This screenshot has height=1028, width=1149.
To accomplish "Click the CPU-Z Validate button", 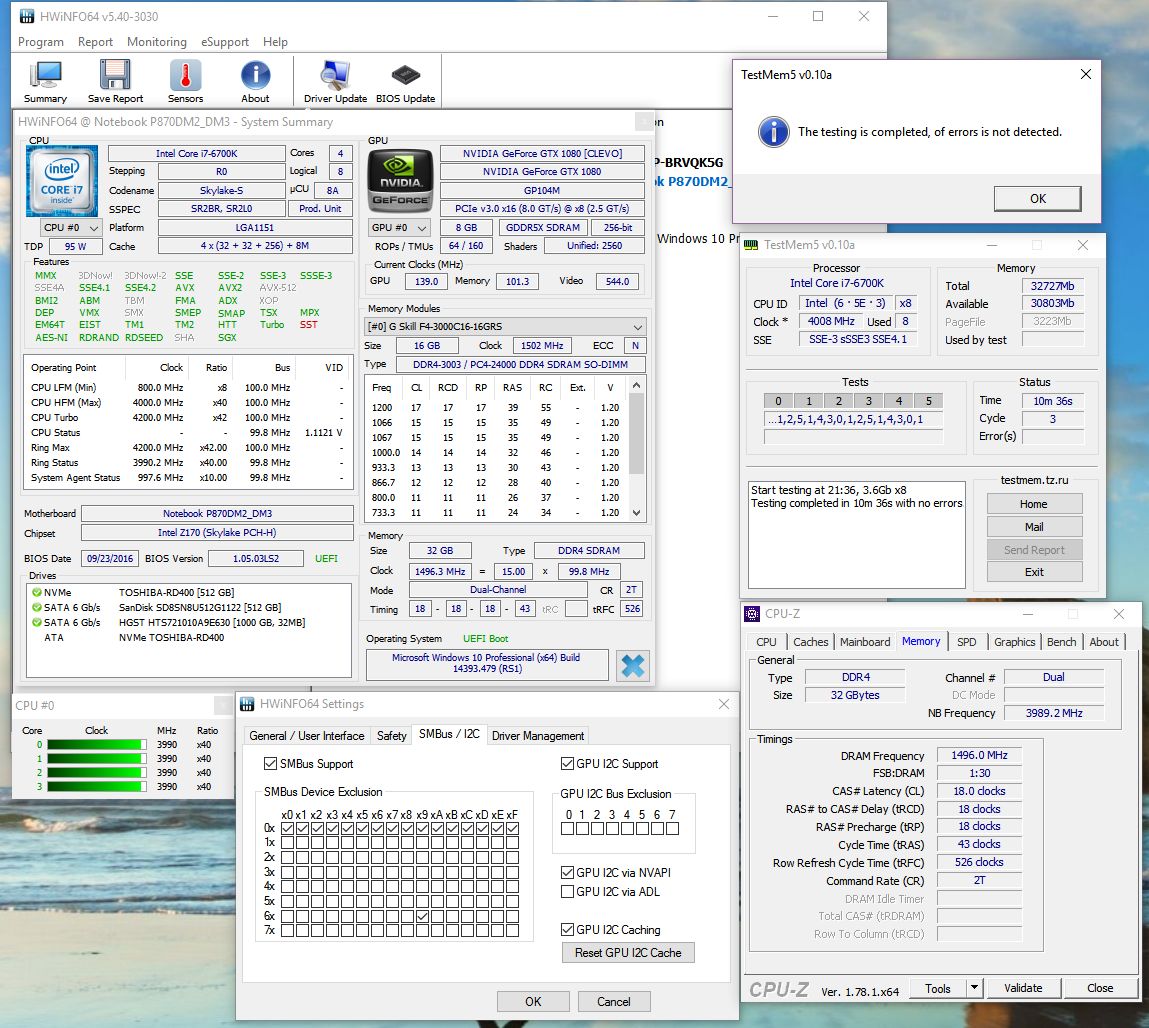I will point(1023,988).
